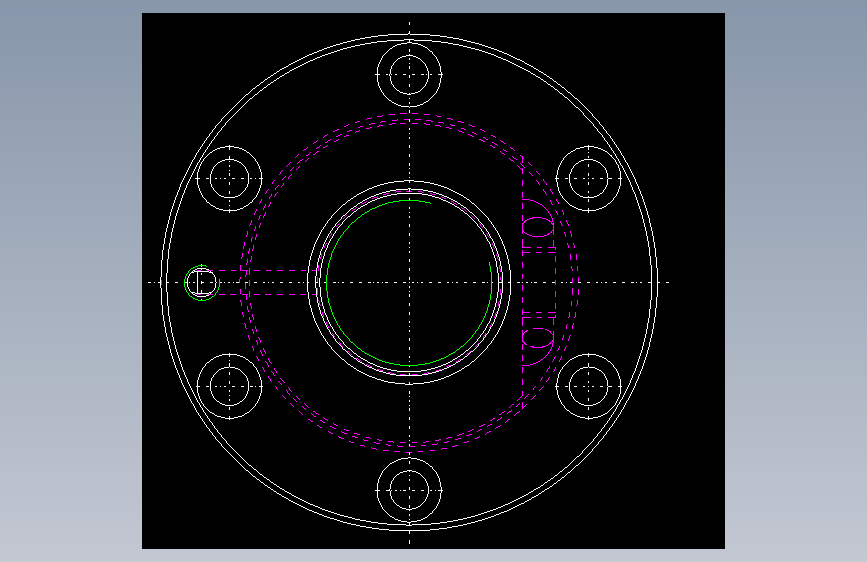Select the magenta dashed horizontal channel
This screenshot has height=562, width=867.
(263, 283)
